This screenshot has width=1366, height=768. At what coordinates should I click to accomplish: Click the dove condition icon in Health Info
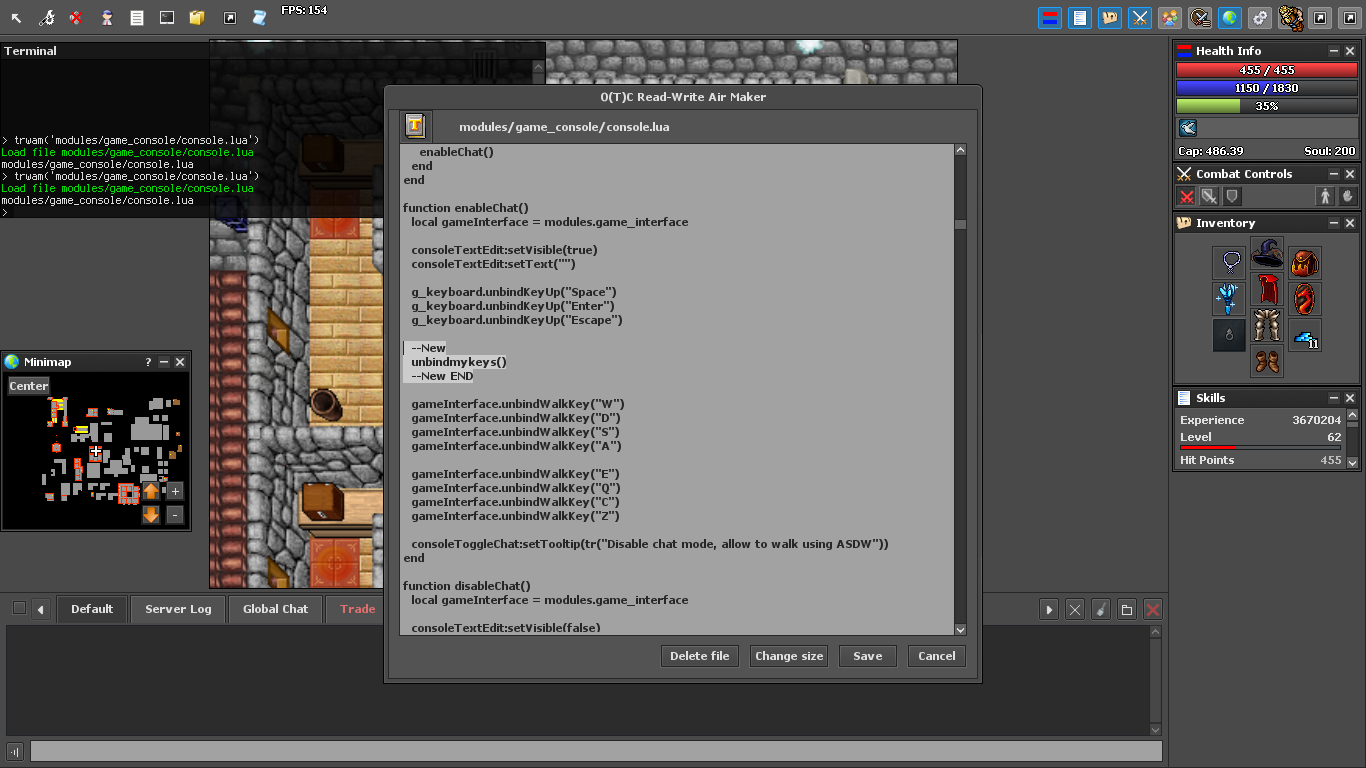(x=1188, y=127)
